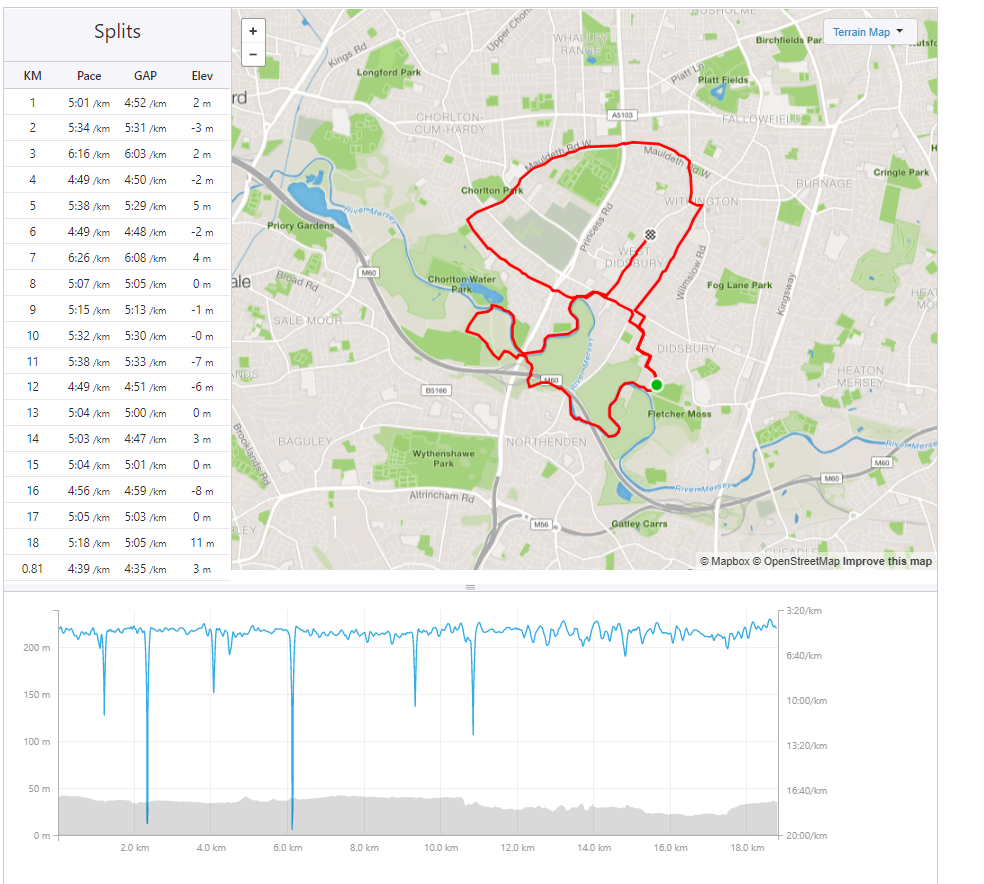Click the Improve this map link
984x884 pixels.
point(887,561)
